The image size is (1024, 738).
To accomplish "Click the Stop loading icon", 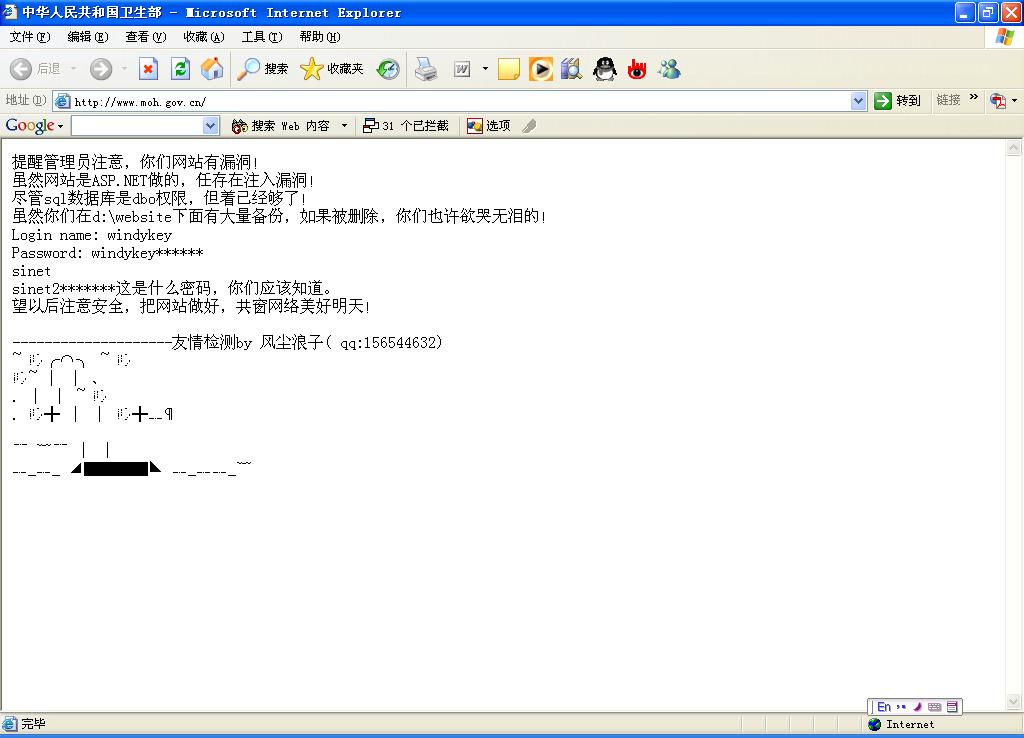I will [148, 69].
